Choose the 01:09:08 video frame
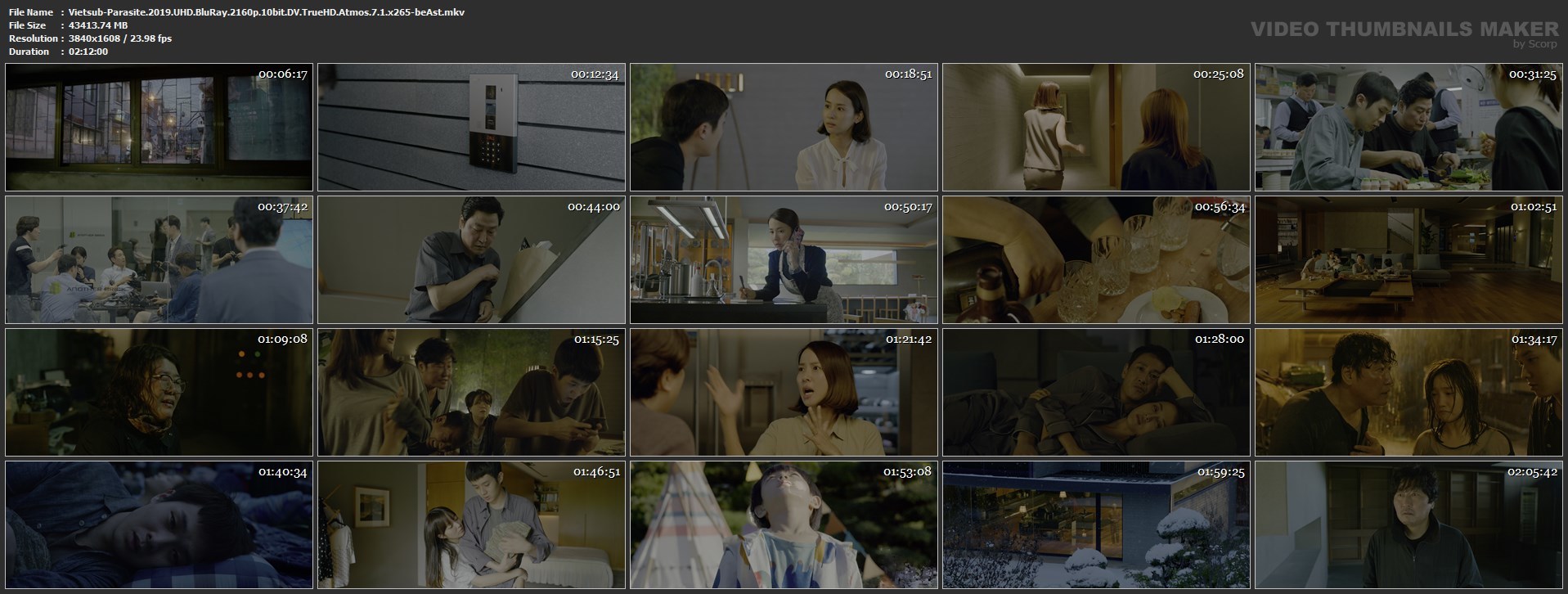 (x=159, y=392)
